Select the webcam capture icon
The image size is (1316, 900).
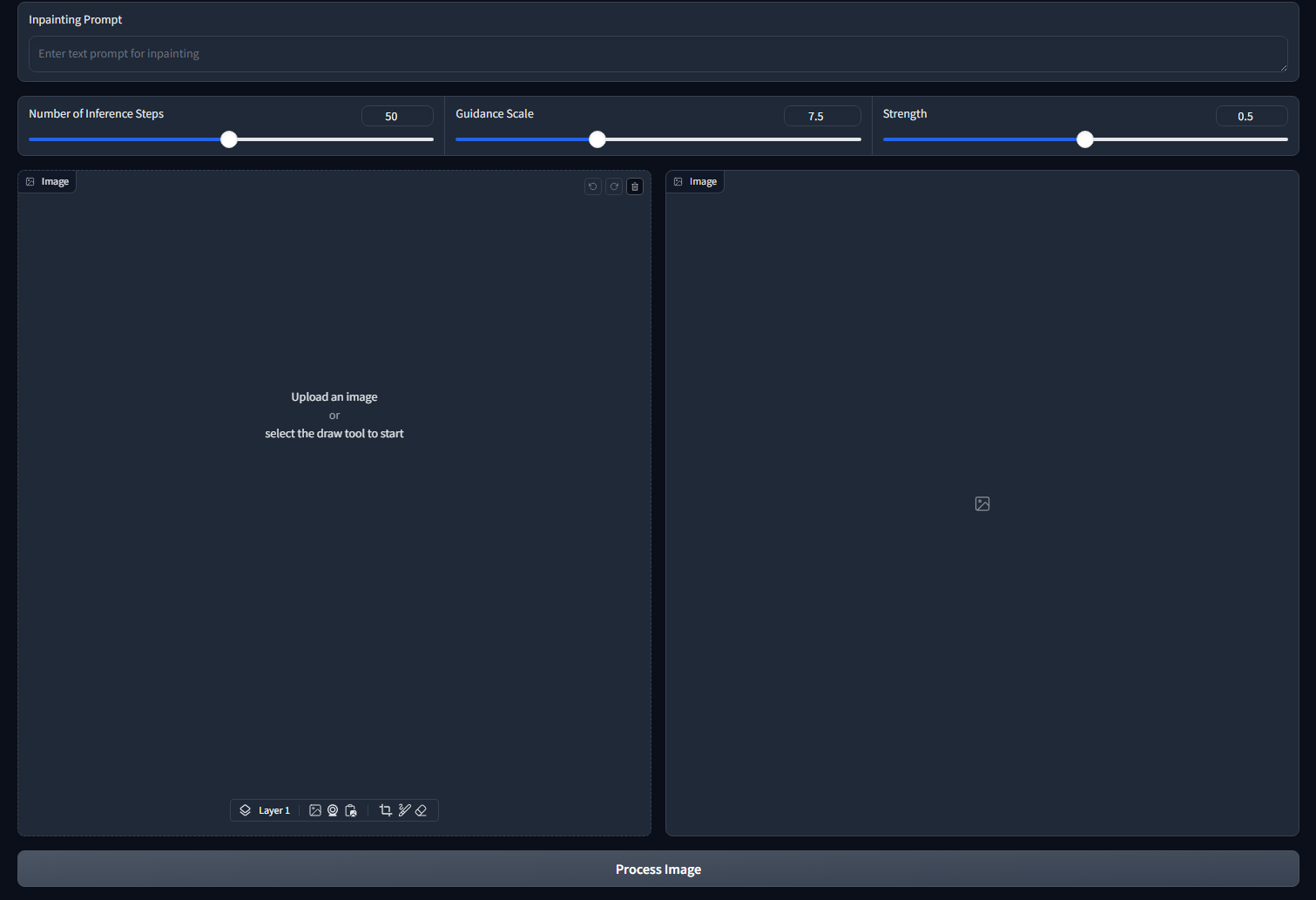(333, 810)
